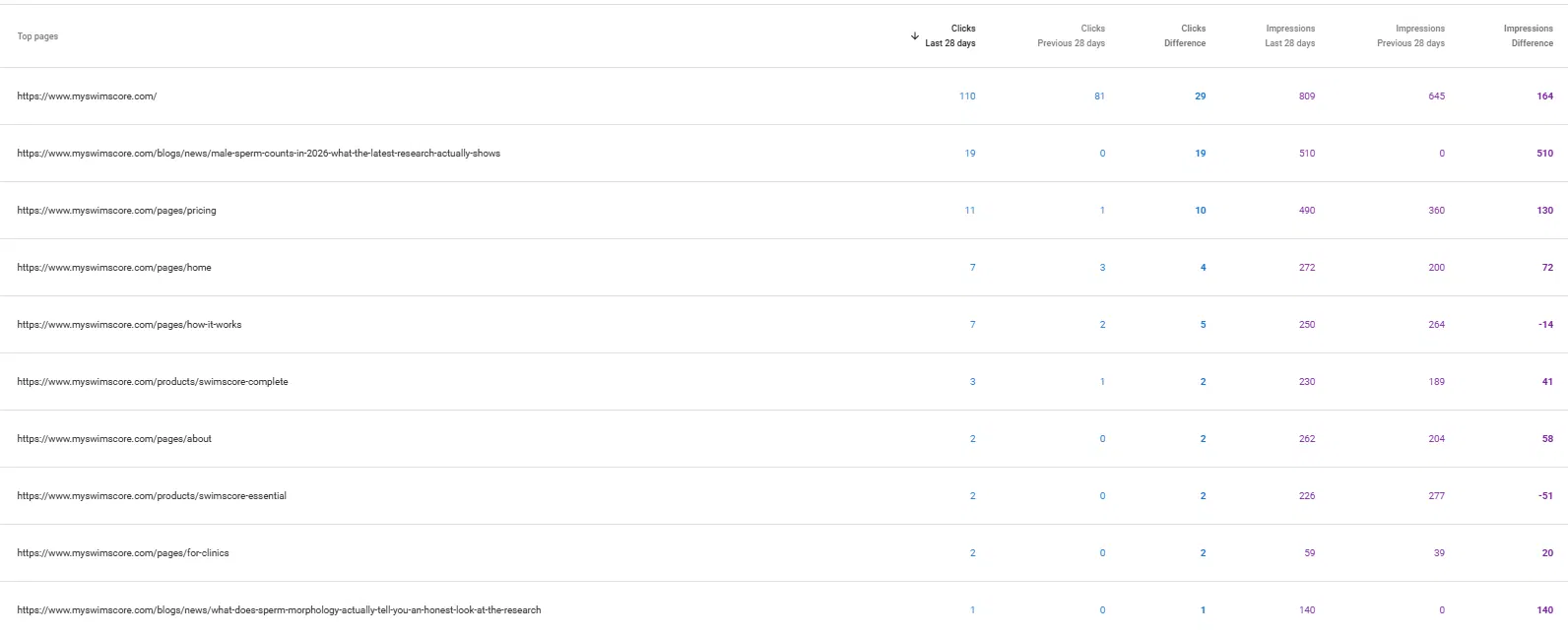This screenshot has width=1568, height=635.
Task: Sort by Clicks Difference column header
Action: [1185, 35]
